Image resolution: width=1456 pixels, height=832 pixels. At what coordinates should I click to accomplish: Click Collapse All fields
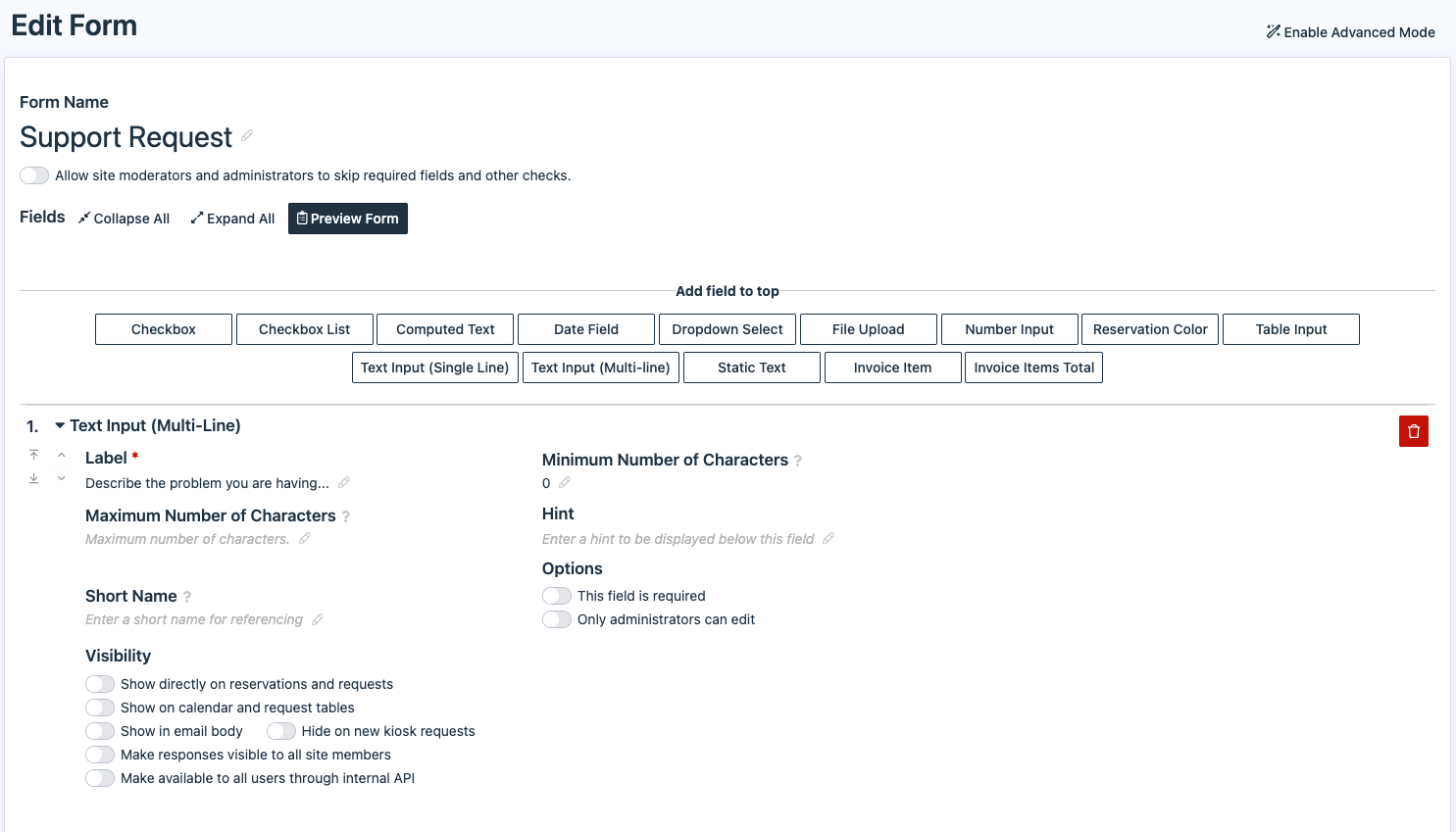point(125,219)
